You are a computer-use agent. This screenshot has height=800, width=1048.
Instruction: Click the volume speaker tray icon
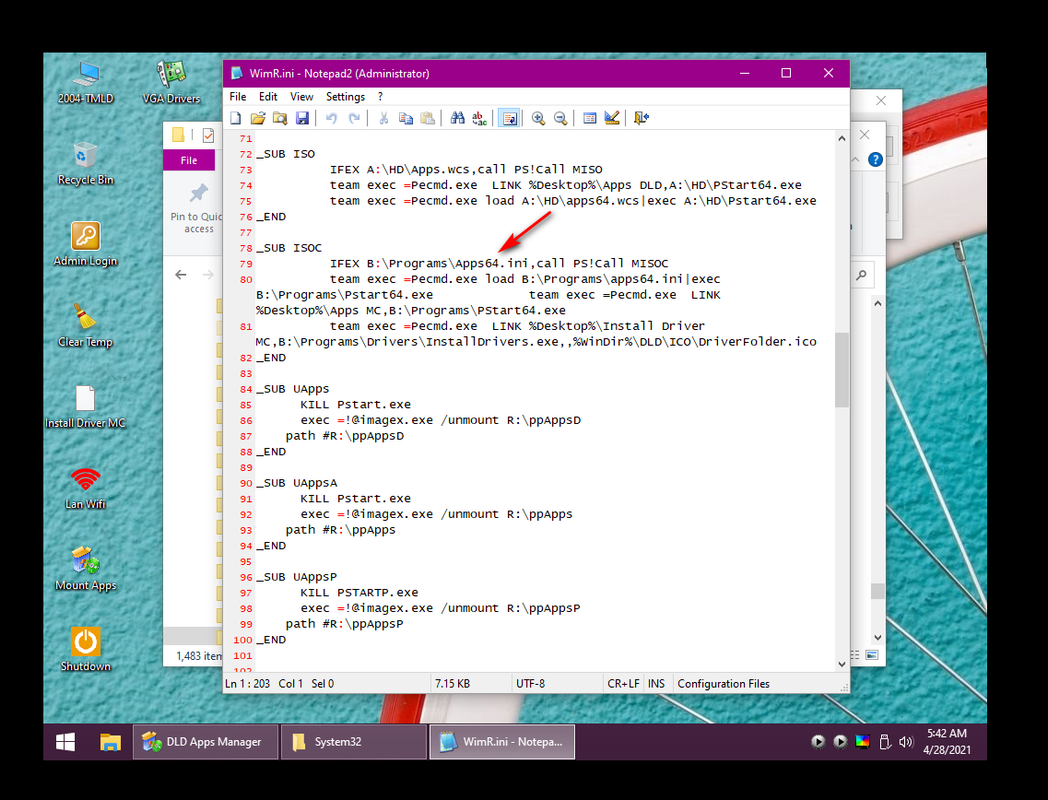[x=906, y=742]
